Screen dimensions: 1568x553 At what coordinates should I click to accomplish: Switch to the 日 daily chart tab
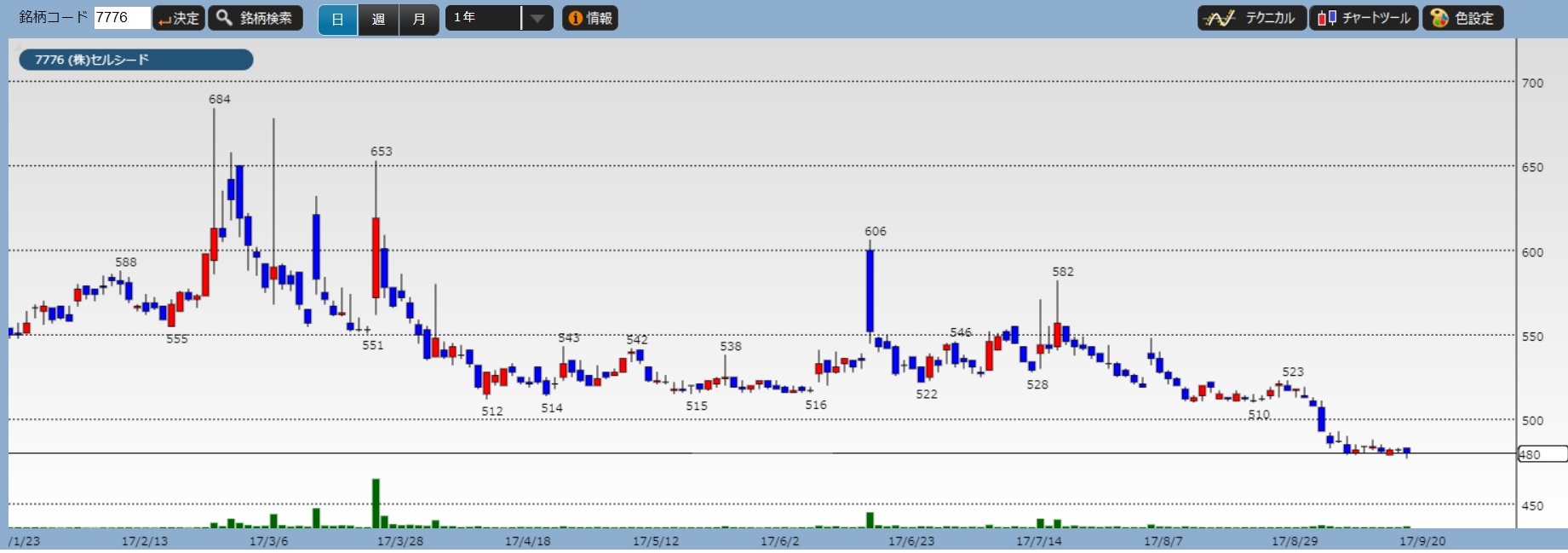(338, 19)
